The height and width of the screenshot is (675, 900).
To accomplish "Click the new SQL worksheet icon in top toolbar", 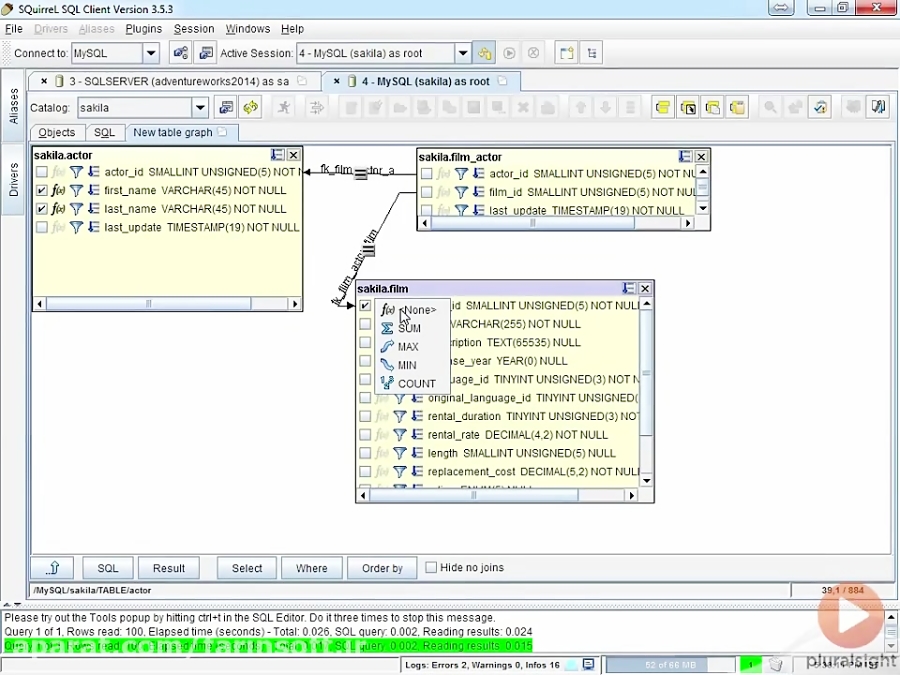I will tap(567, 53).
